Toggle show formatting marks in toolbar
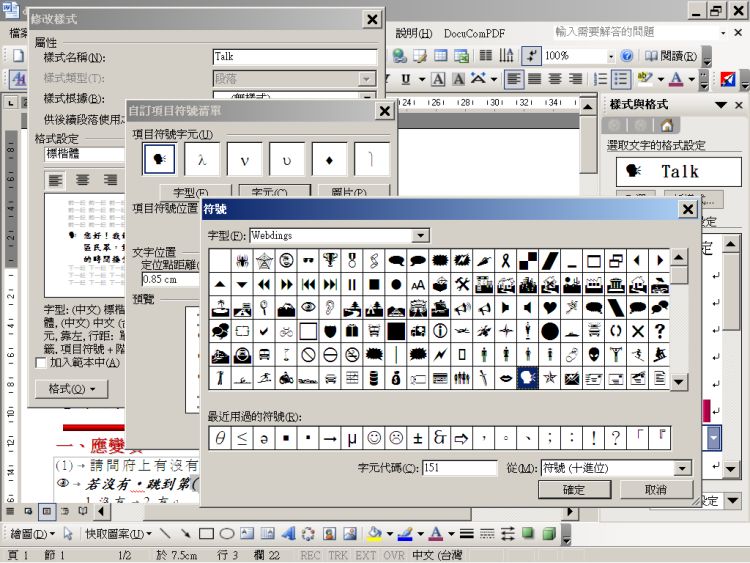 click(x=531, y=56)
